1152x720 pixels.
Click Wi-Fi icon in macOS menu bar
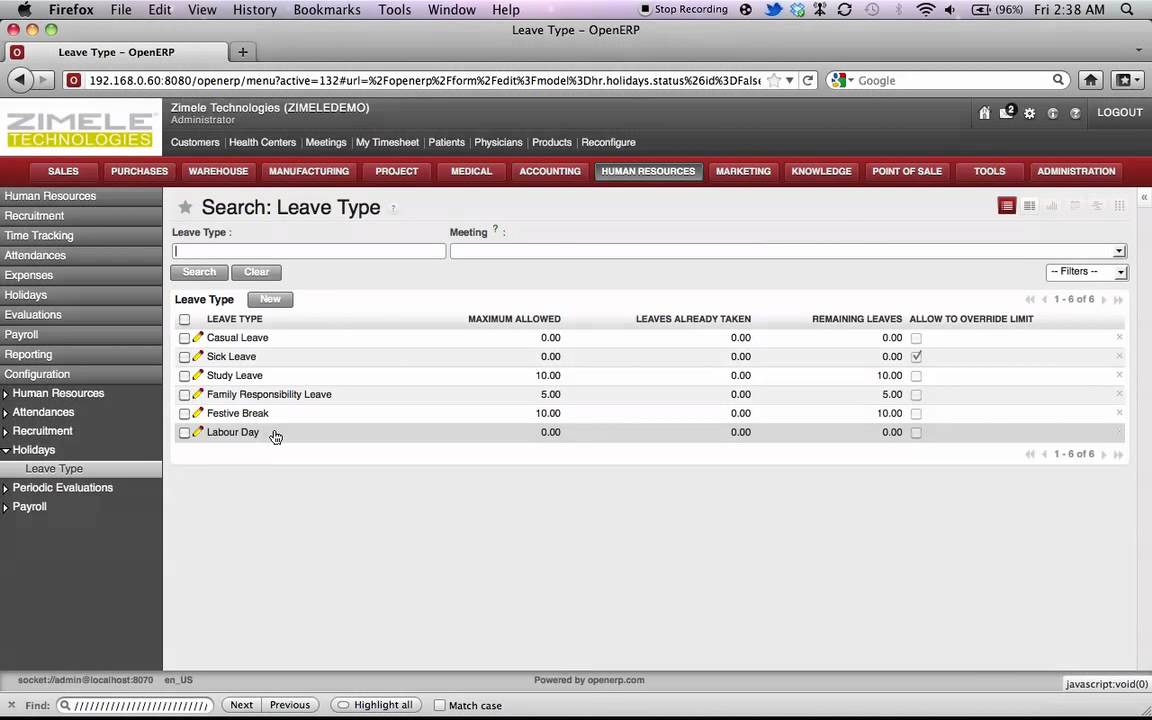926,10
